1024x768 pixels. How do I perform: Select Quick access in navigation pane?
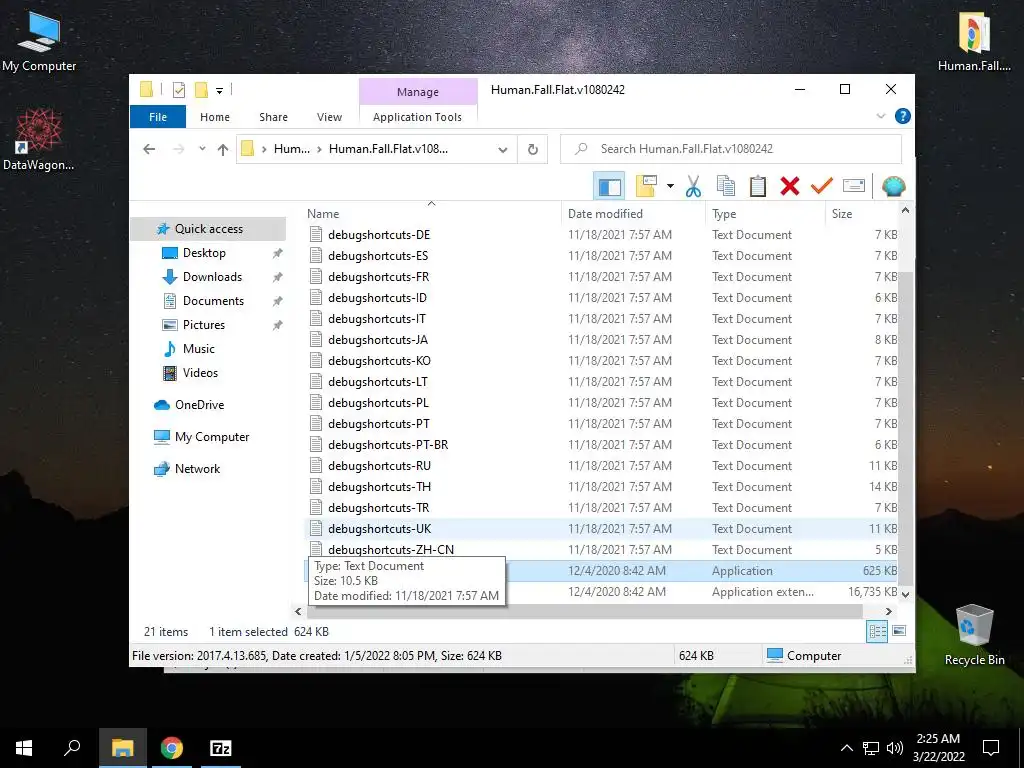click(208, 229)
